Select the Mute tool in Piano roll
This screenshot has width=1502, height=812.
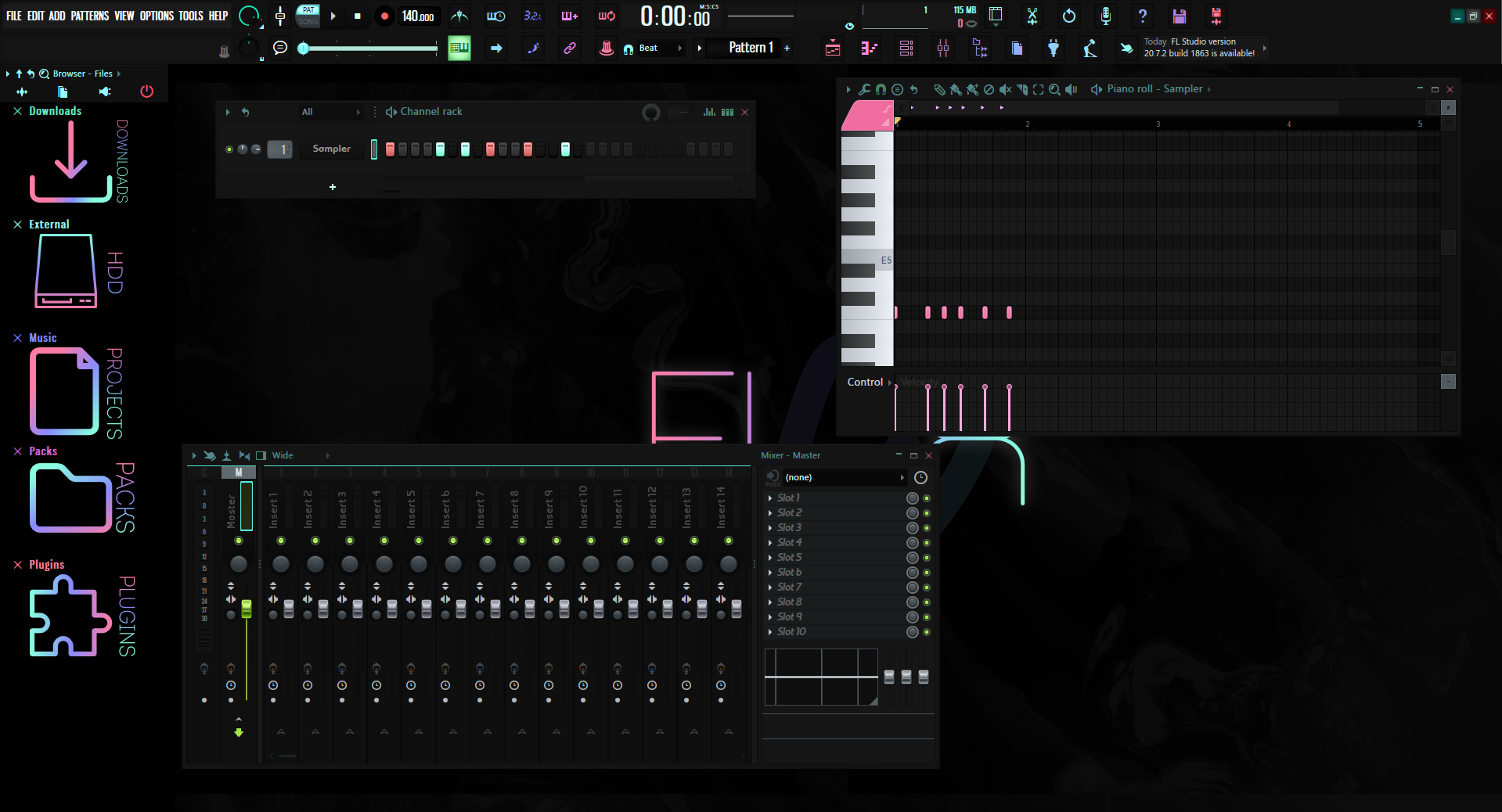tap(1005, 89)
